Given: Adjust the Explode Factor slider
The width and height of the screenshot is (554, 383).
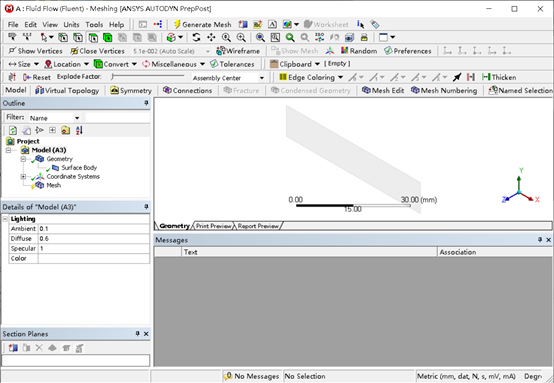Looking at the screenshot, I should 148,76.
